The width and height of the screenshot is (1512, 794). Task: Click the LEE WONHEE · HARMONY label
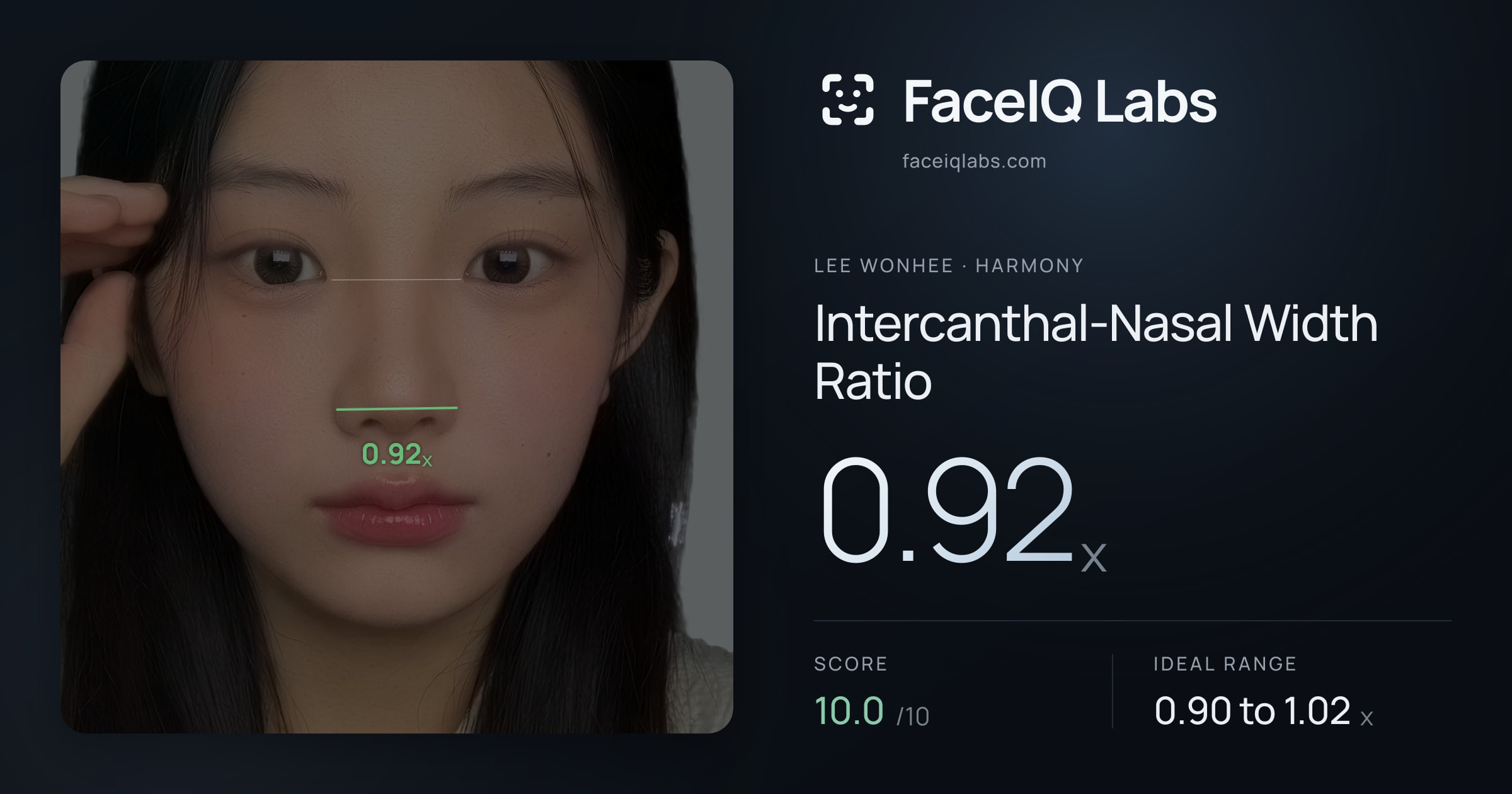[949, 266]
